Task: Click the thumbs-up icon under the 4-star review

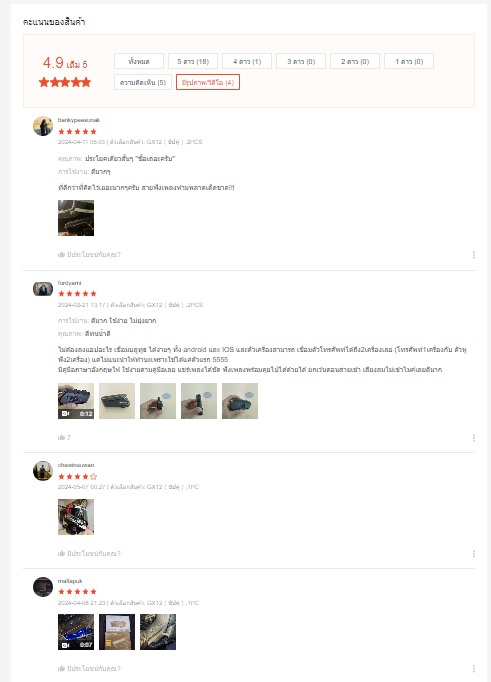Action: pyautogui.click(x=61, y=553)
